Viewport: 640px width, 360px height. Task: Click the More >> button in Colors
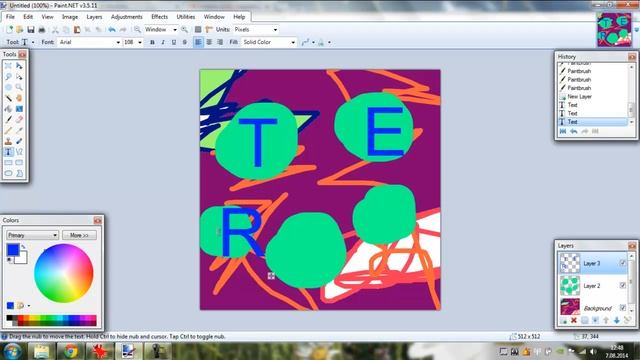pyautogui.click(x=79, y=235)
